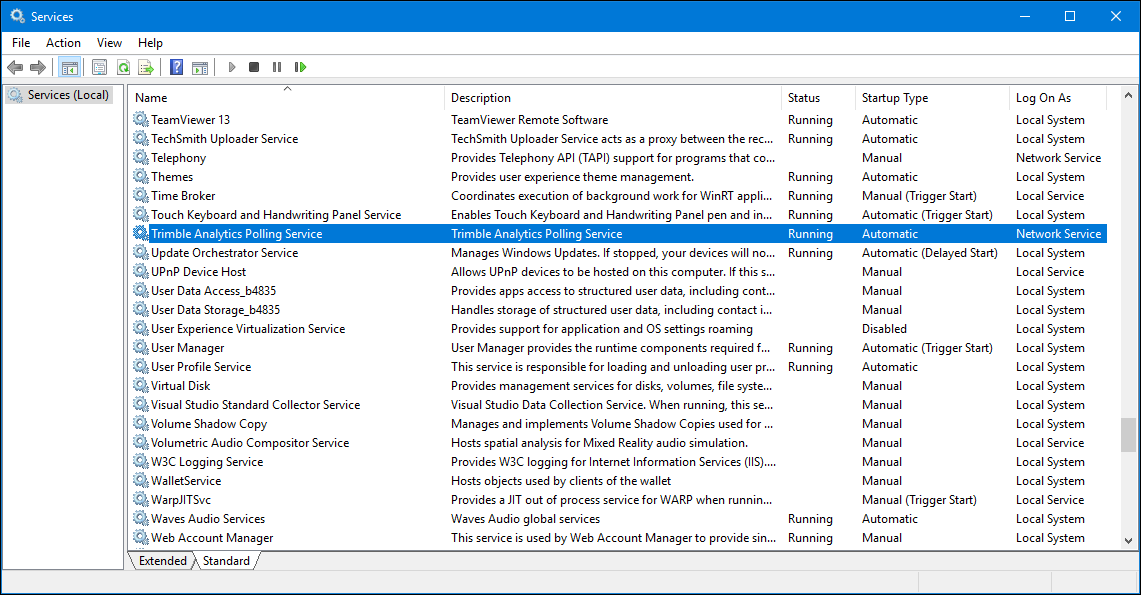Select Trimble Analytics Polling Service name
The image size is (1141, 595).
[x=236, y=233]
